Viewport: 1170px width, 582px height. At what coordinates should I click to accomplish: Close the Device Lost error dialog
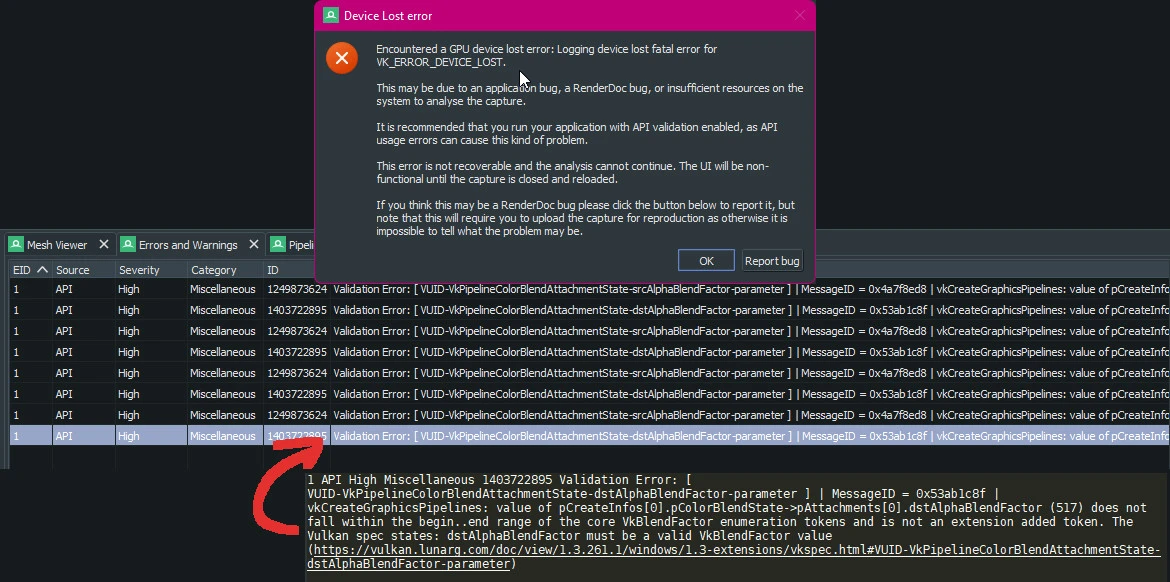[799, 15]
